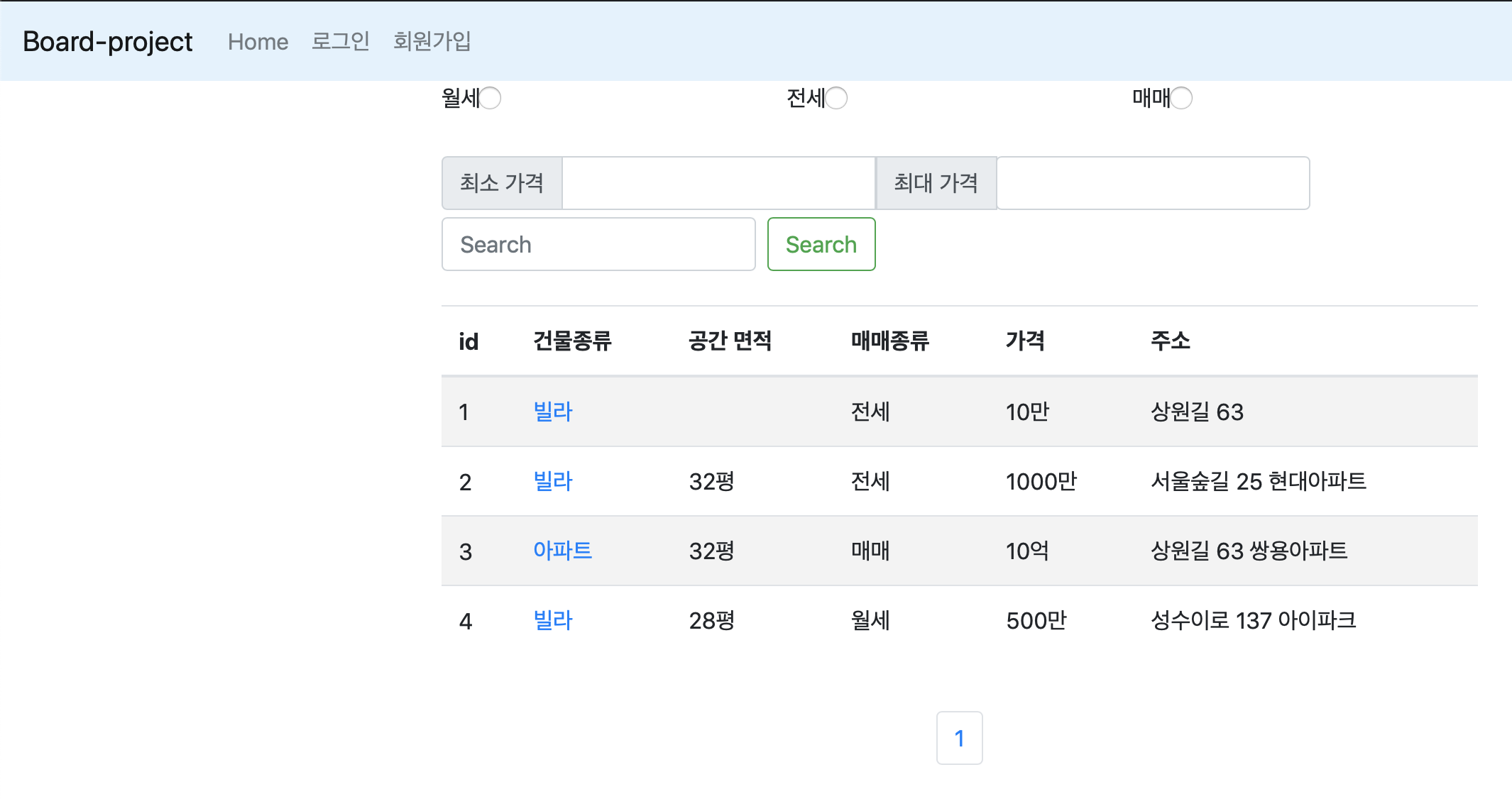
Task: Select the 전세 radio button
Action: tap(837, 98)
